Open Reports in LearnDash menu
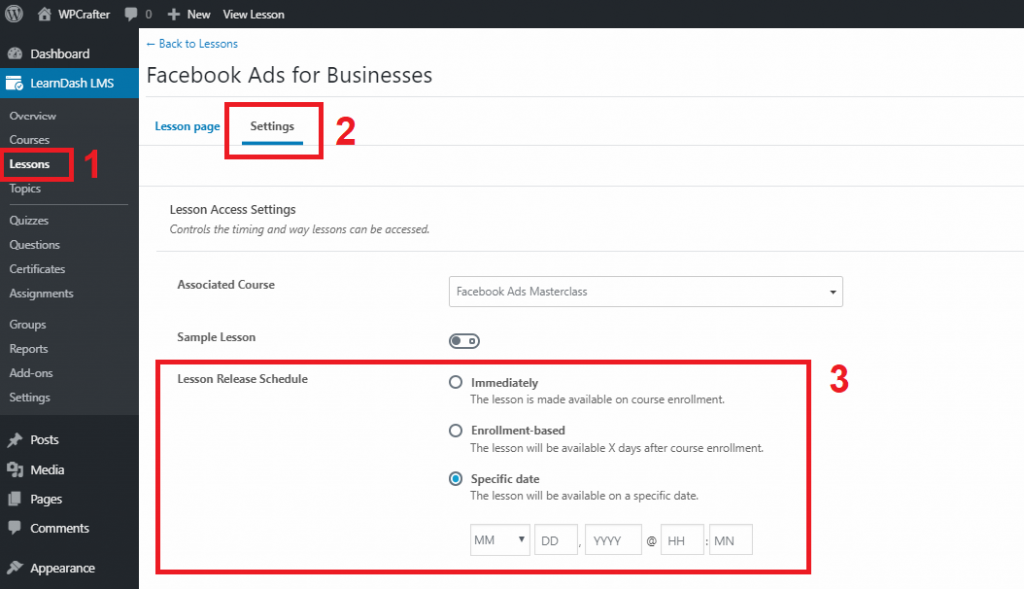The width and height of the screenshot is (1024, 589). (29, 349)
